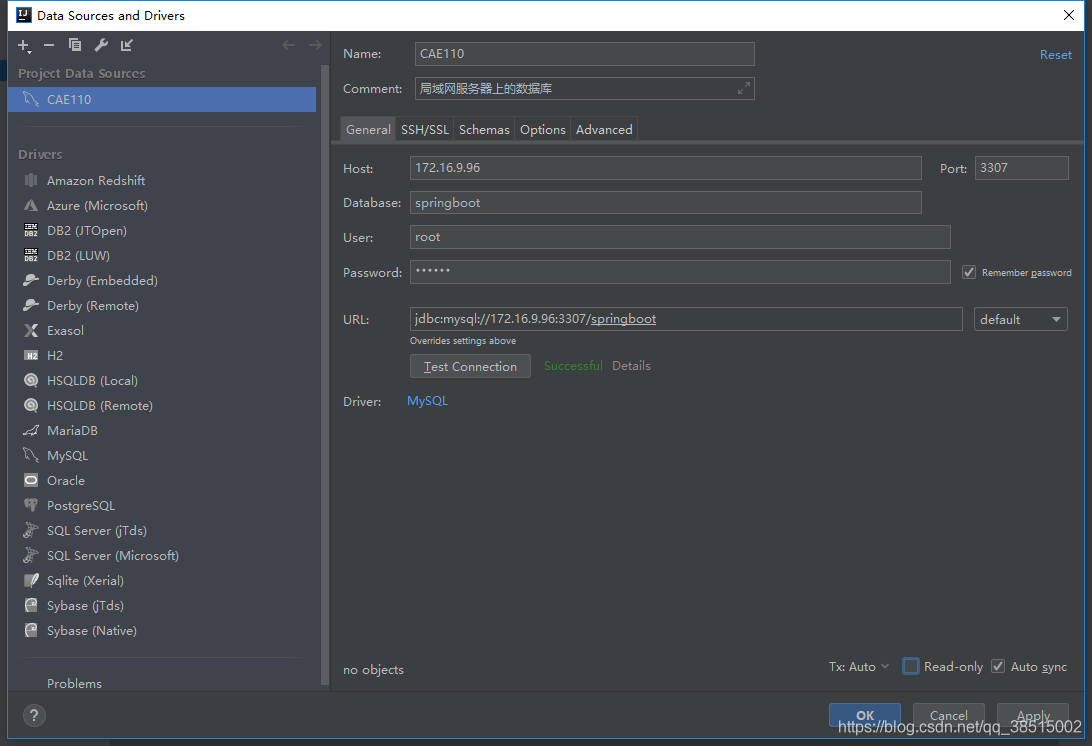Select the MariaDB driver icon
1092x746 pixels.
point(31,430)
